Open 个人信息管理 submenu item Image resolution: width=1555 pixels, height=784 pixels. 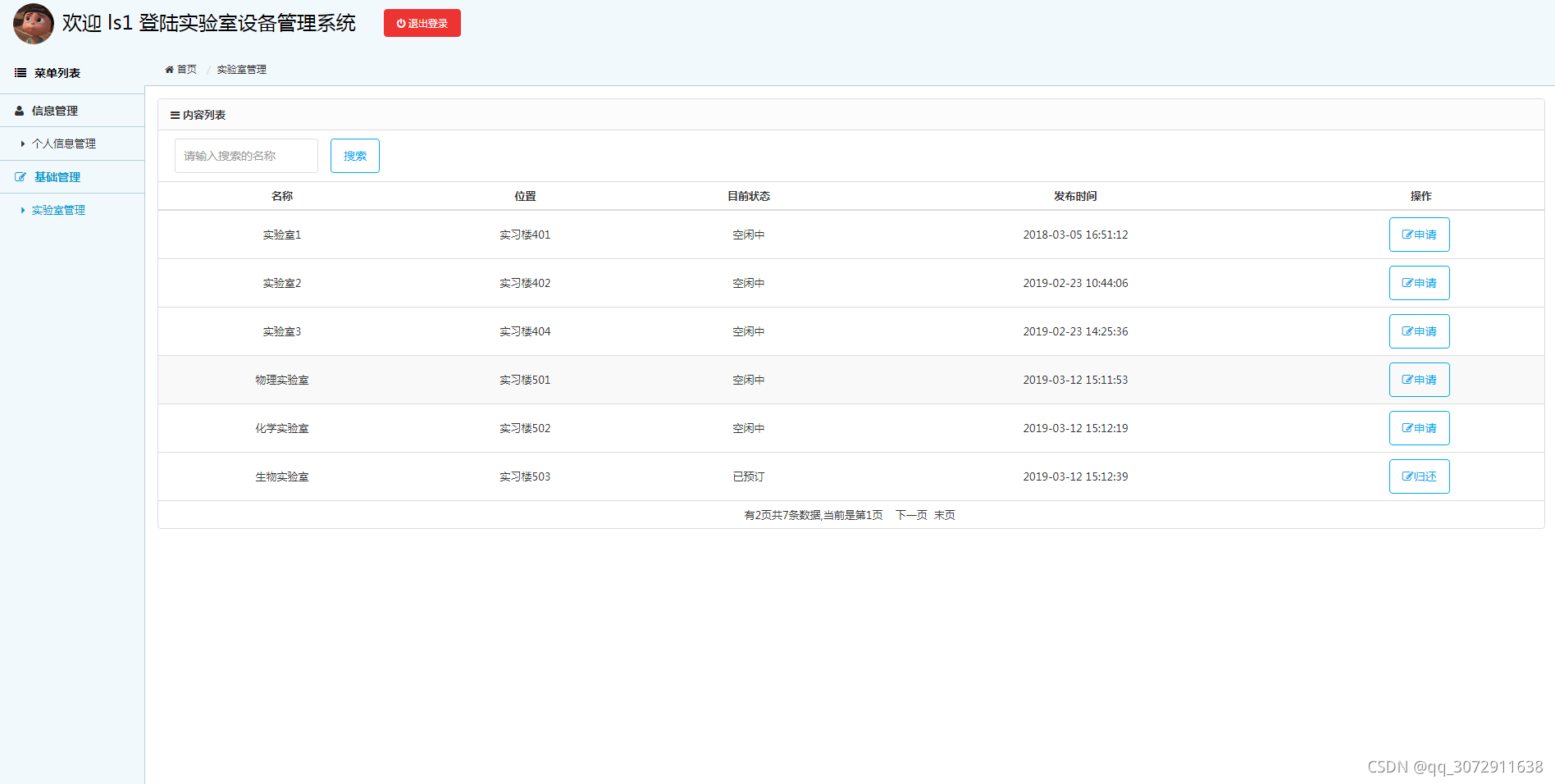coord(64,144)
